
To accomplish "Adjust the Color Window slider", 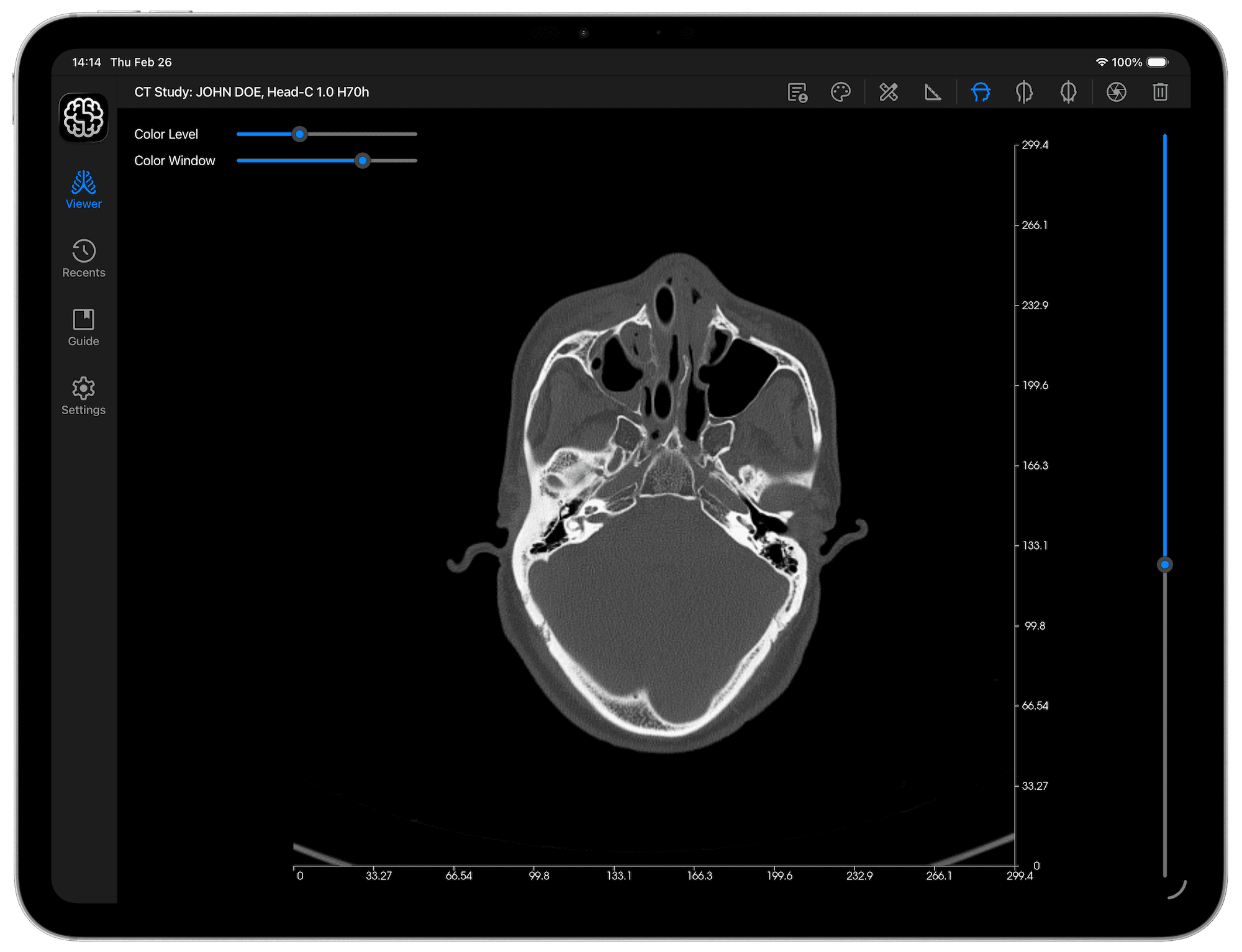I will 364,161.
